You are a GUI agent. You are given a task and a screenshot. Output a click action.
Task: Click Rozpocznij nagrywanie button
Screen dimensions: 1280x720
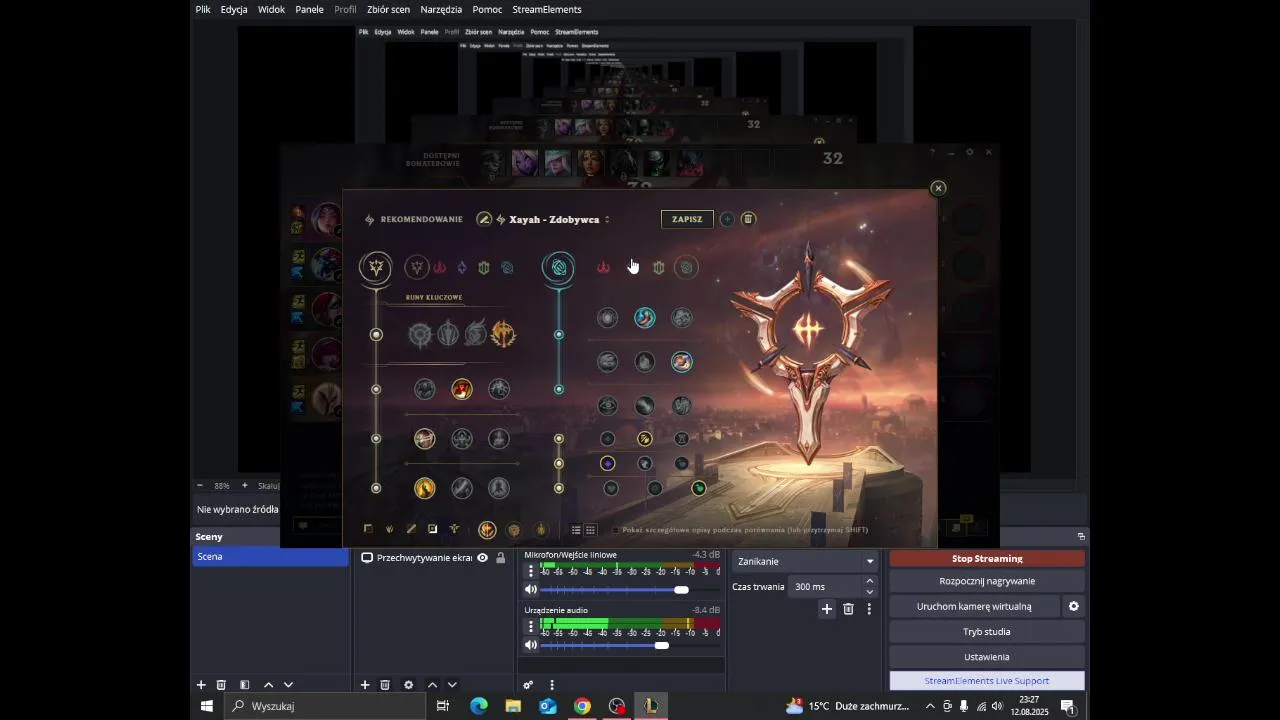point(987,581)
